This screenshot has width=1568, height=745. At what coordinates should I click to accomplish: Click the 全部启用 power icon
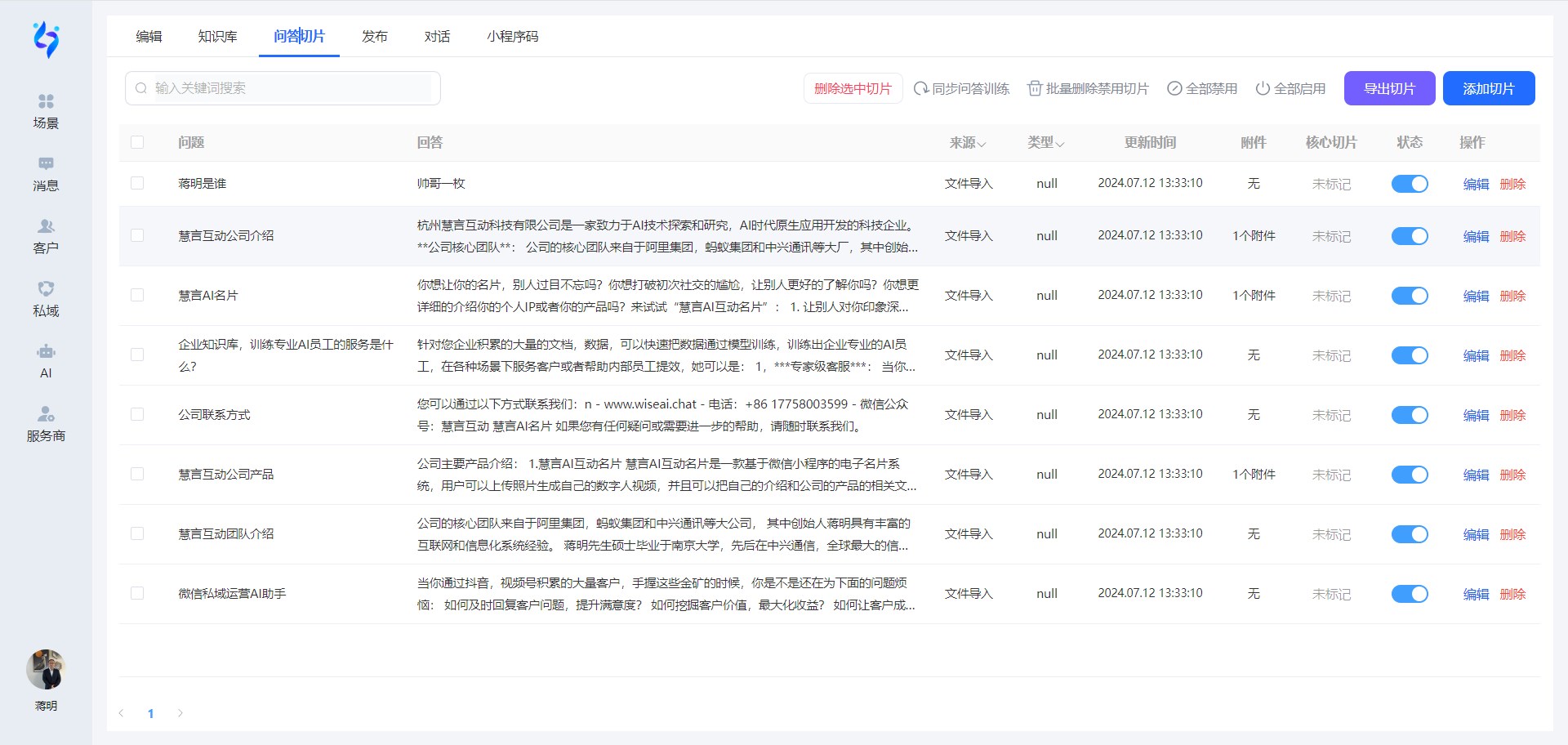click(x=1263, y=88)
